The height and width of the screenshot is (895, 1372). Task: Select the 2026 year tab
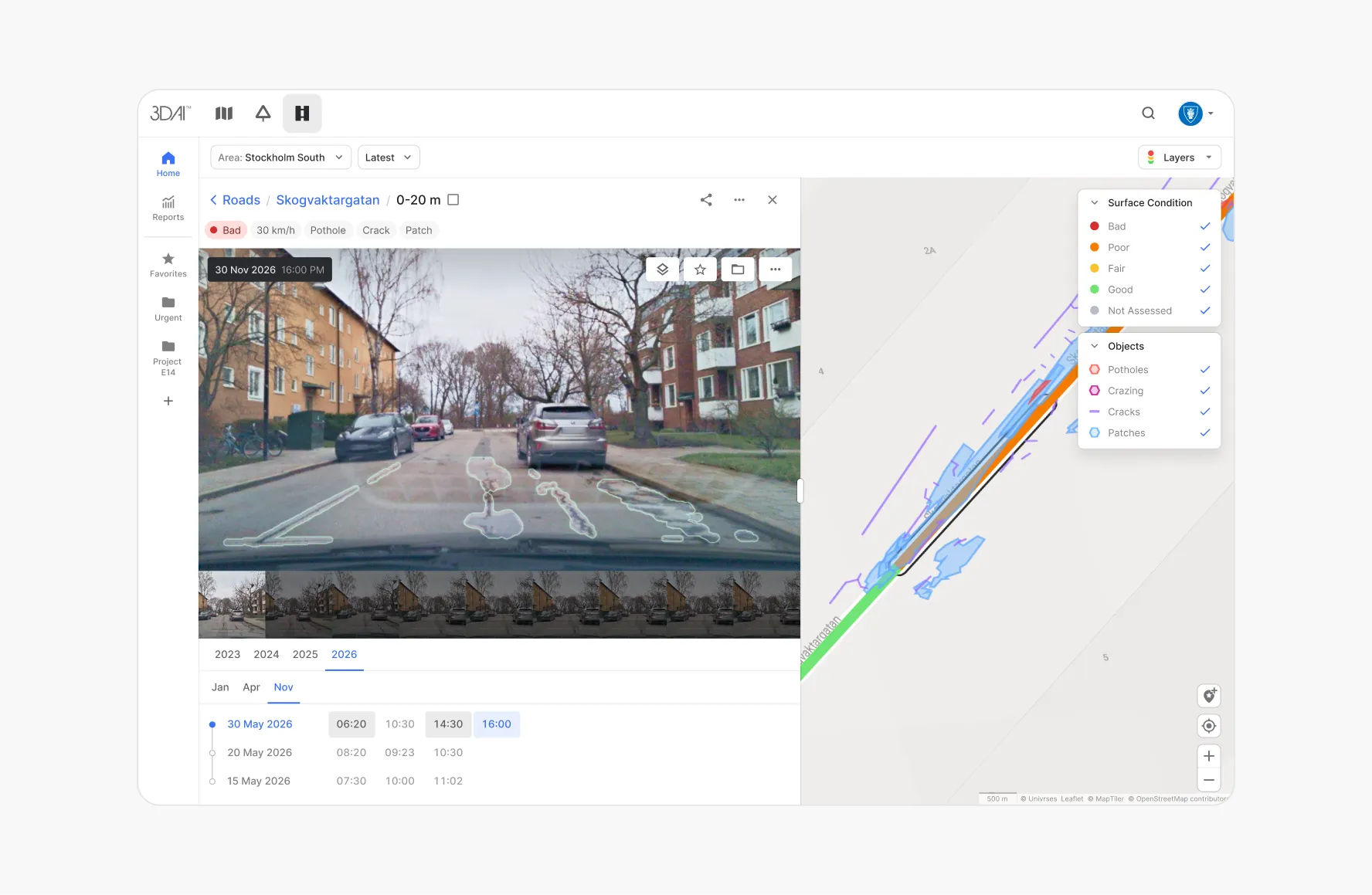point(344,654)
